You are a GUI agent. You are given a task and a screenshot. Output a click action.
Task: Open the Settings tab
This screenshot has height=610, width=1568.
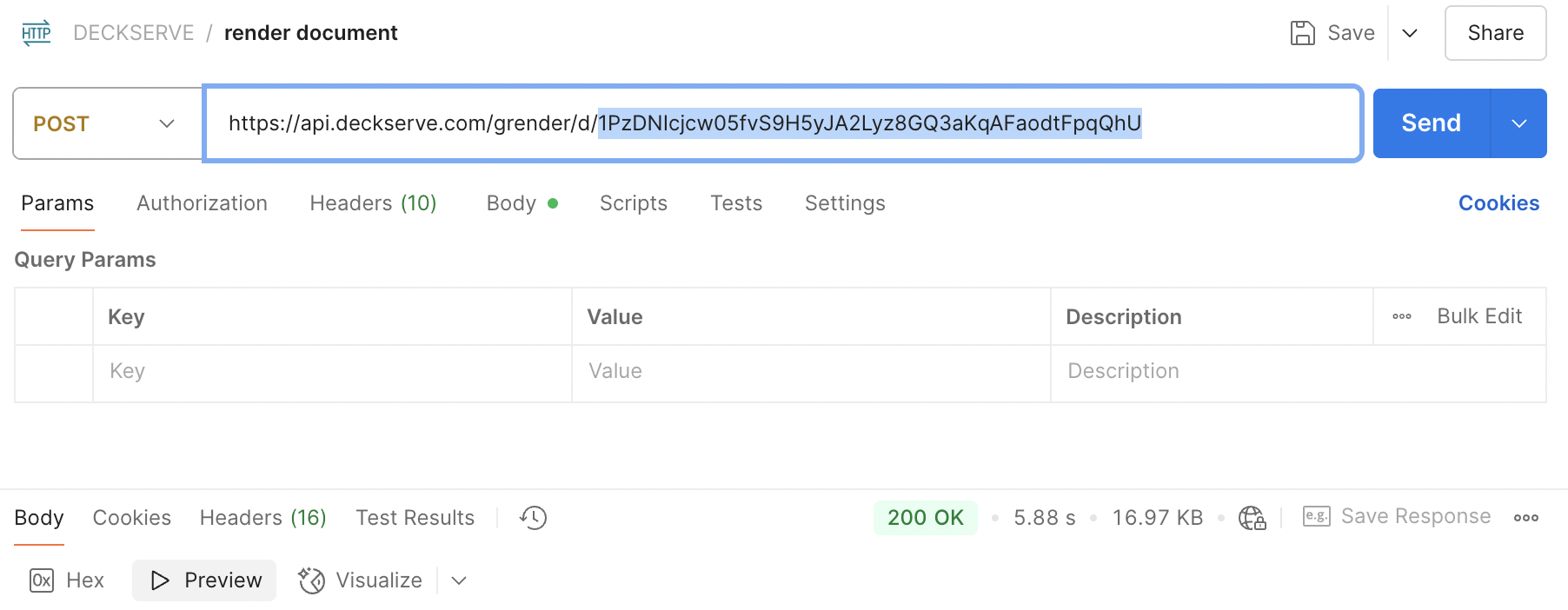pos(845,203)
